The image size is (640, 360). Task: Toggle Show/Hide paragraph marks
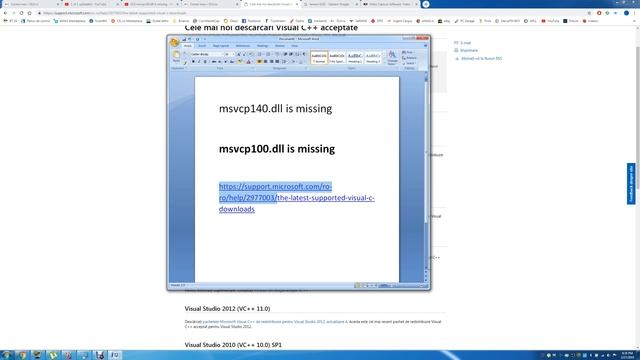tap(304, 54)
